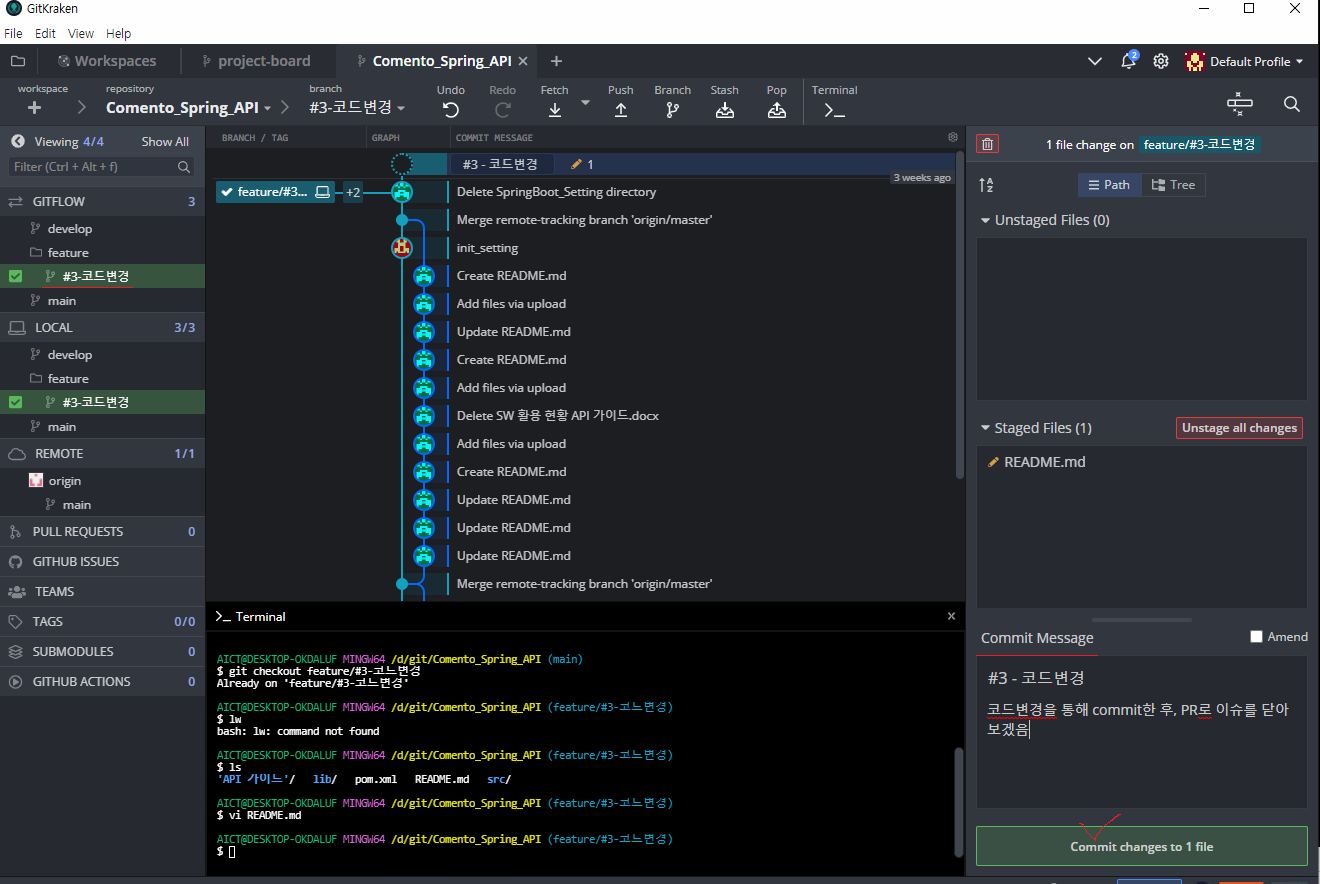Viewport: 1320px width, 884px height.
Task: Click the pencil edit icon on WIP row
Action: pos(576,164)
